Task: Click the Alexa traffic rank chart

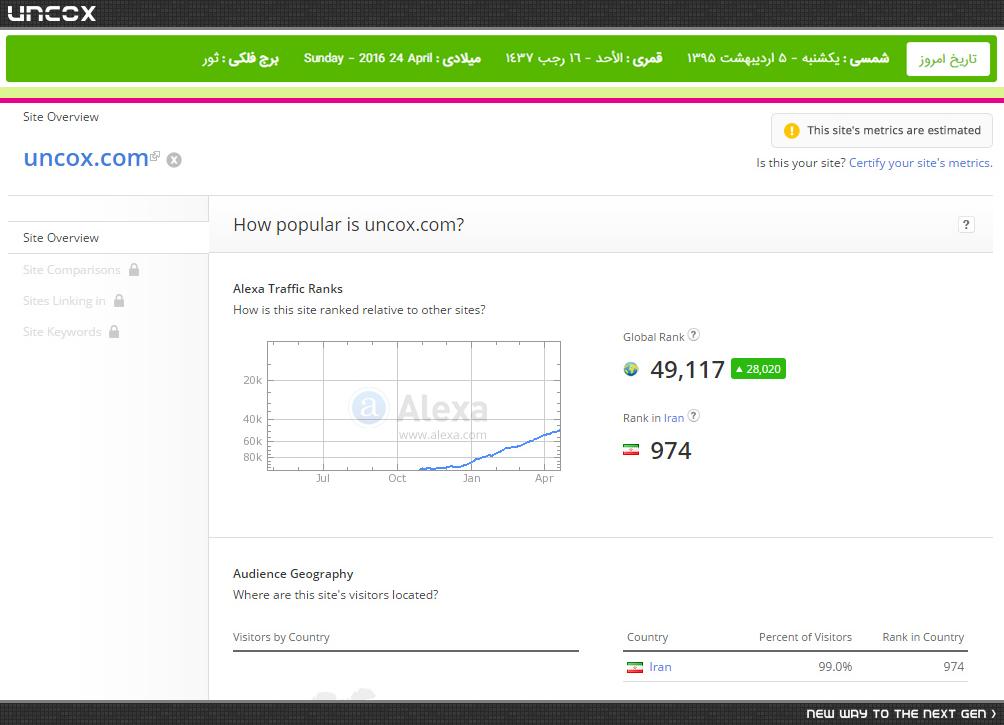Action: (x=414, y=406)
